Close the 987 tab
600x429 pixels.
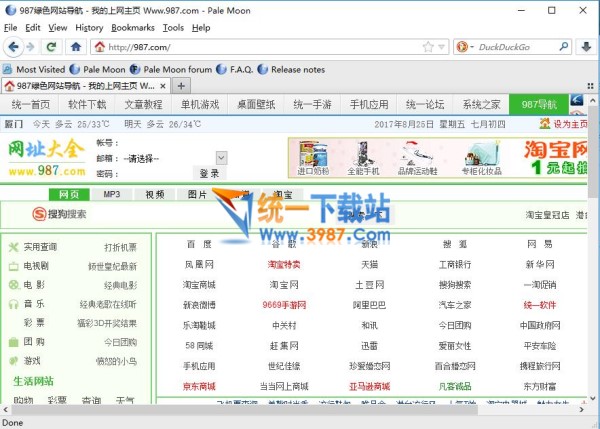pyautogui.click(x=163, y=86)
